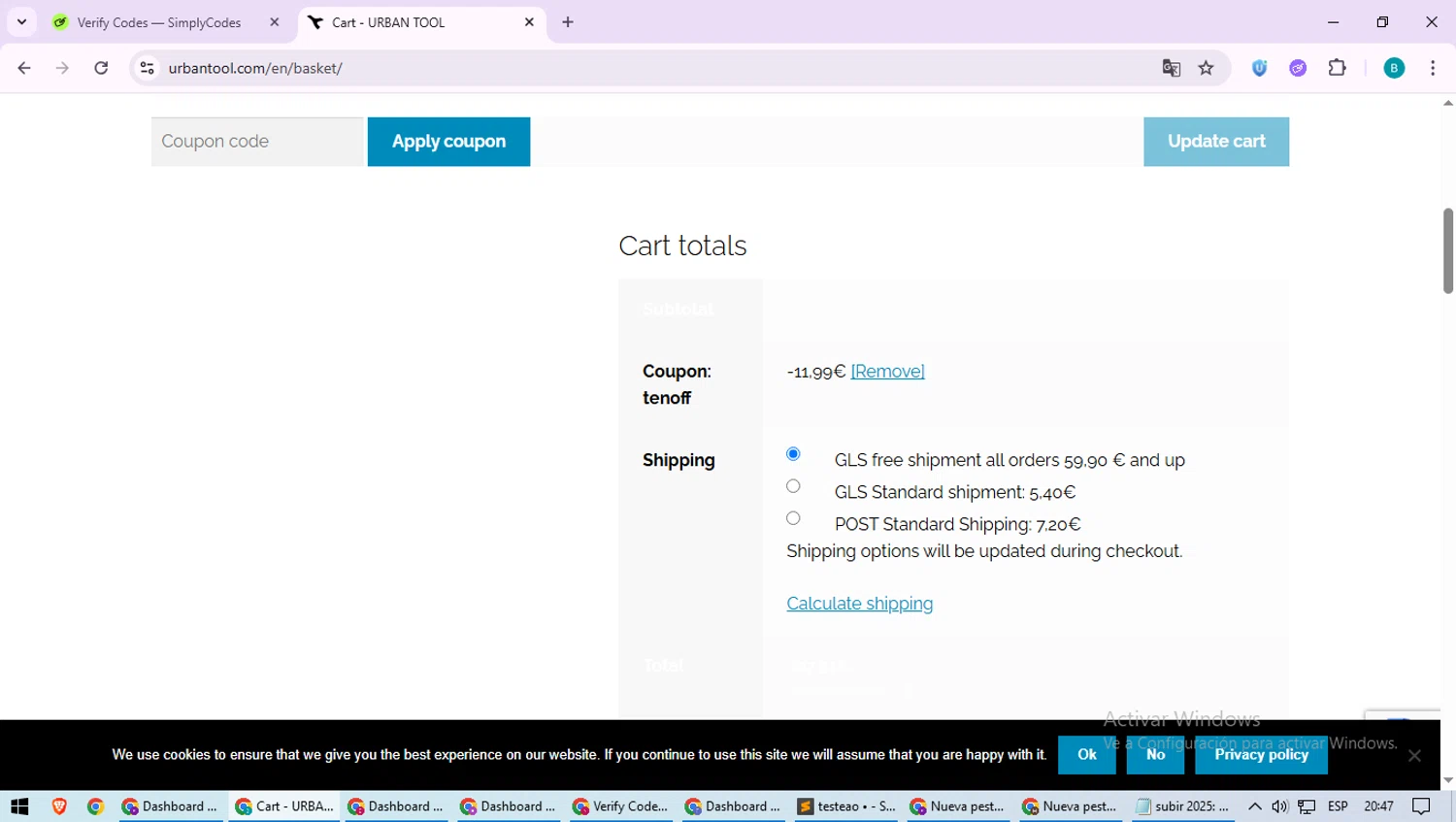Screen dimensions: 1456x822
Task: Select GLS Standard shipment 5,40€
Action: click(793, 486)
